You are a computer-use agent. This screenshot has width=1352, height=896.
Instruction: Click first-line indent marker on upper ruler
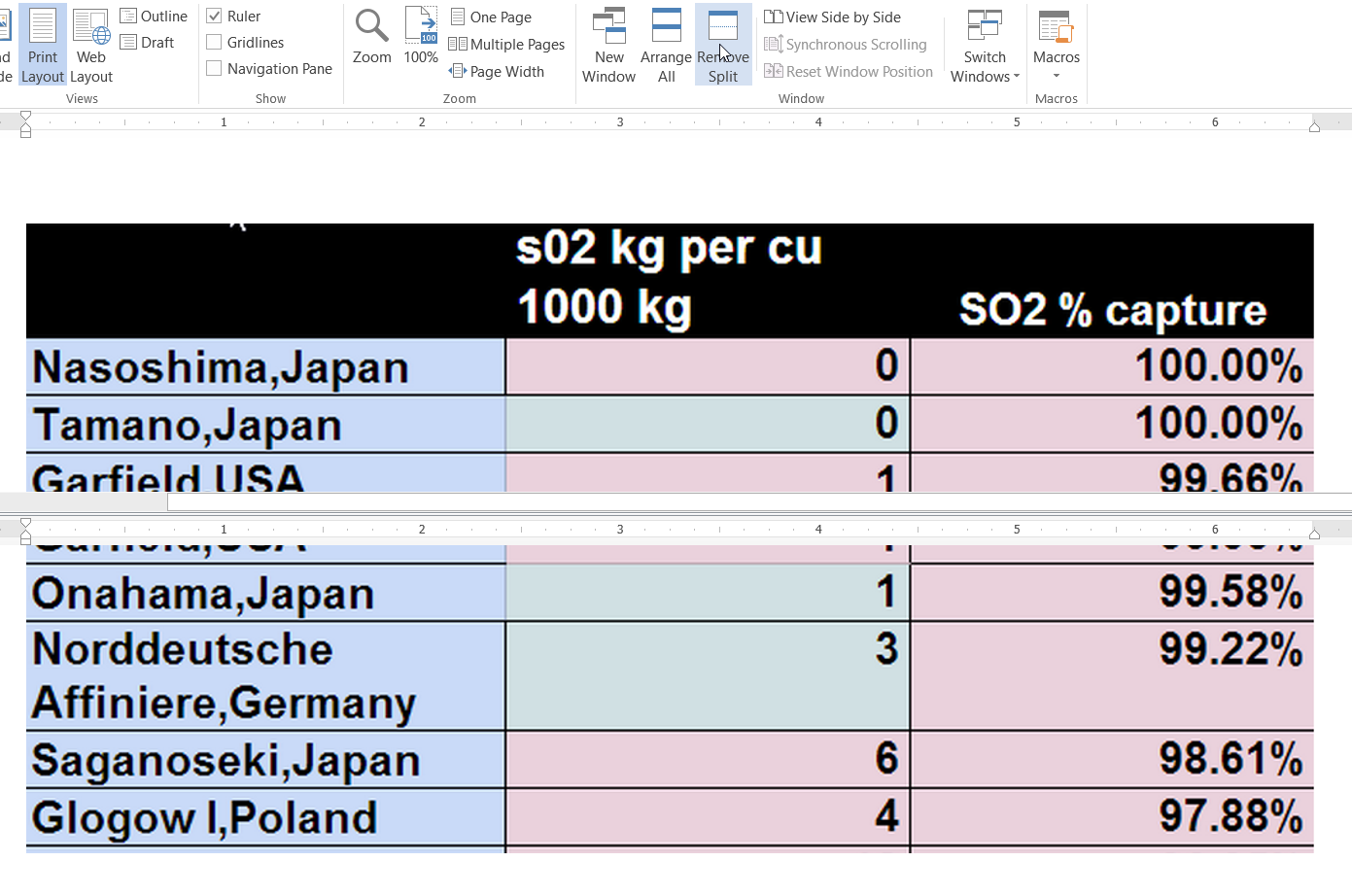pos(25,116)
